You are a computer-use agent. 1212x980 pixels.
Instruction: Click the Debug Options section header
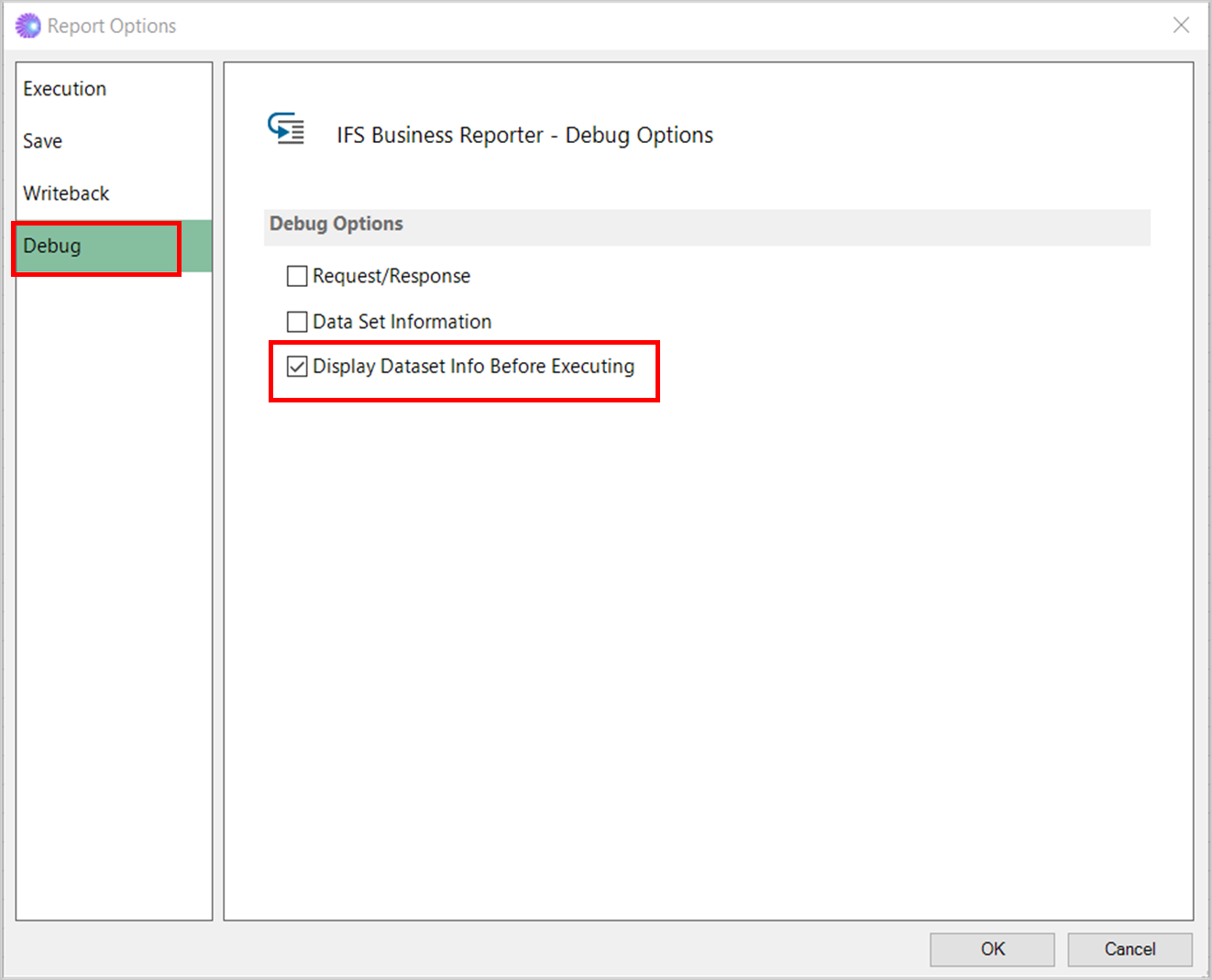(x=707, y=226)
